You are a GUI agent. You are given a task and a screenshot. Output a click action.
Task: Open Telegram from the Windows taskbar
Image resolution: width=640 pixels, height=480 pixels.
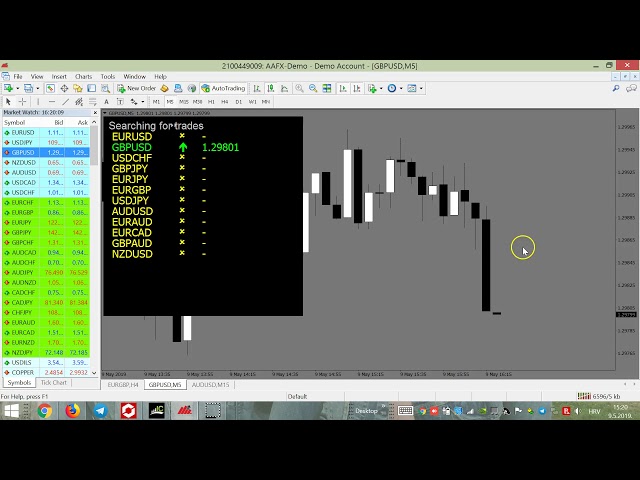(101, 410)
